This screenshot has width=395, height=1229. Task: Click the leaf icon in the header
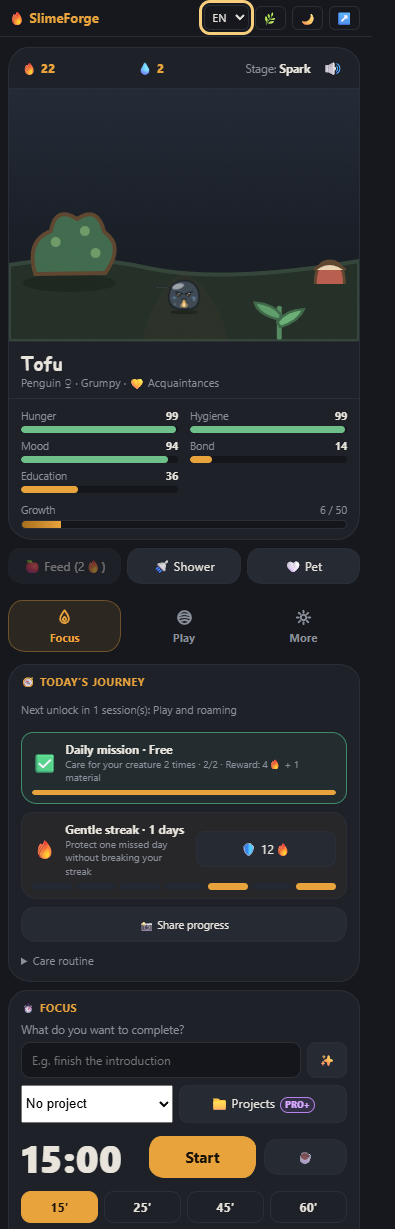[x=269, y=18]
